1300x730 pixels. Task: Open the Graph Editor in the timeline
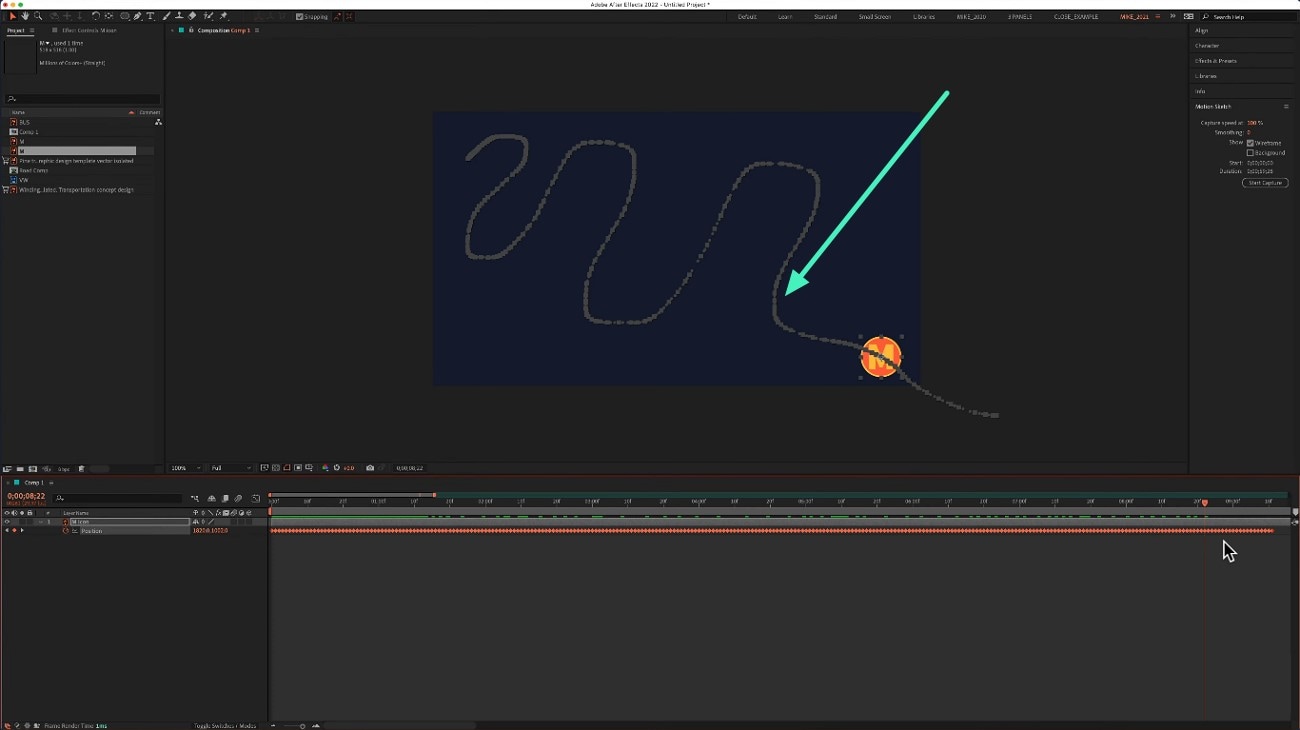click(x=256, y=498)
